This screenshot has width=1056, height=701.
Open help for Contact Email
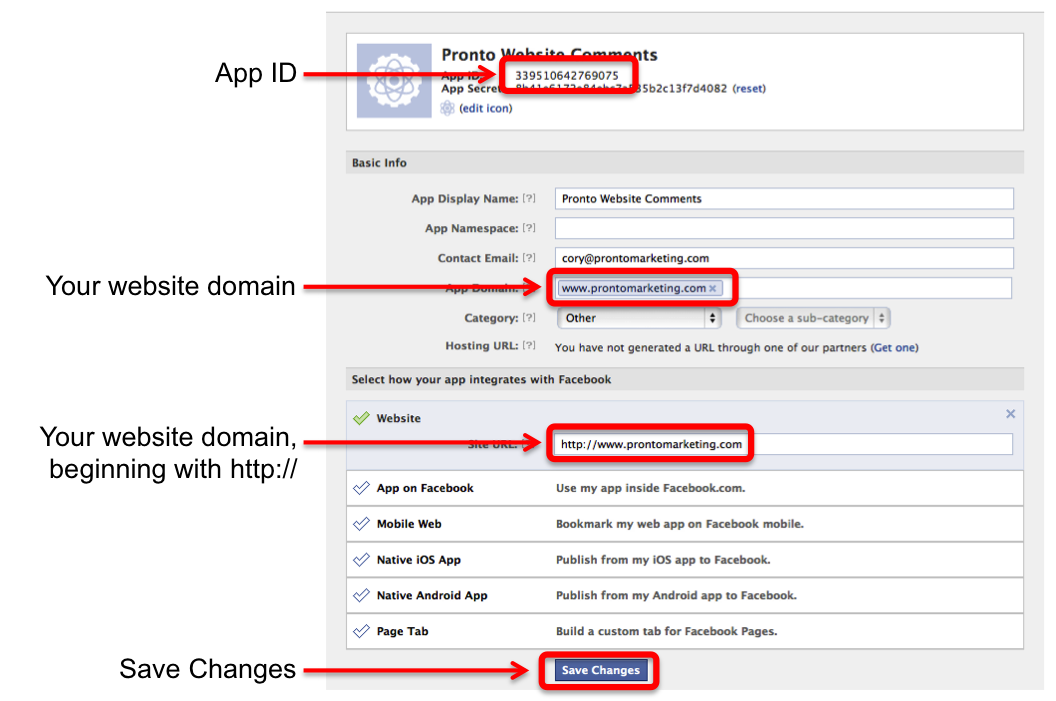tap(529, 257)
